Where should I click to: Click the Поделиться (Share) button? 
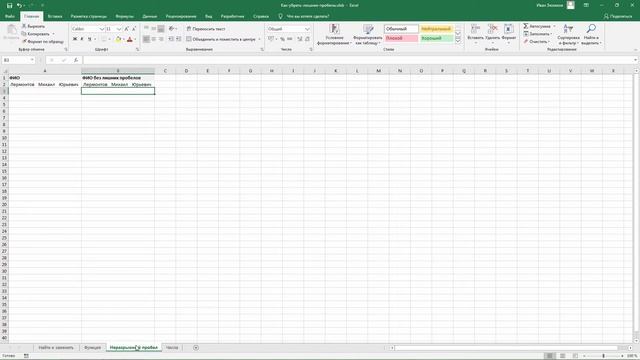click(618, 16)
